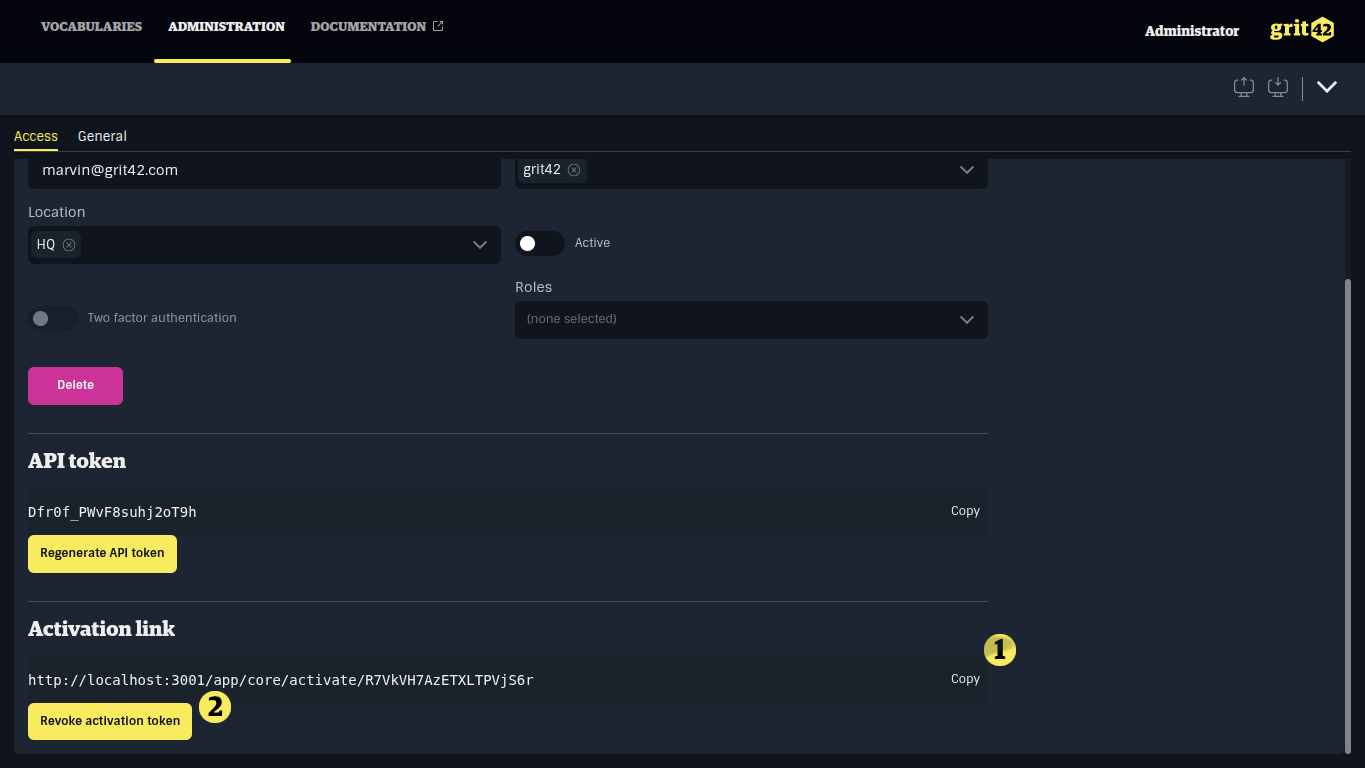Expand the Location dropdown
The image size is (1365, 768).
click(479, 244)
